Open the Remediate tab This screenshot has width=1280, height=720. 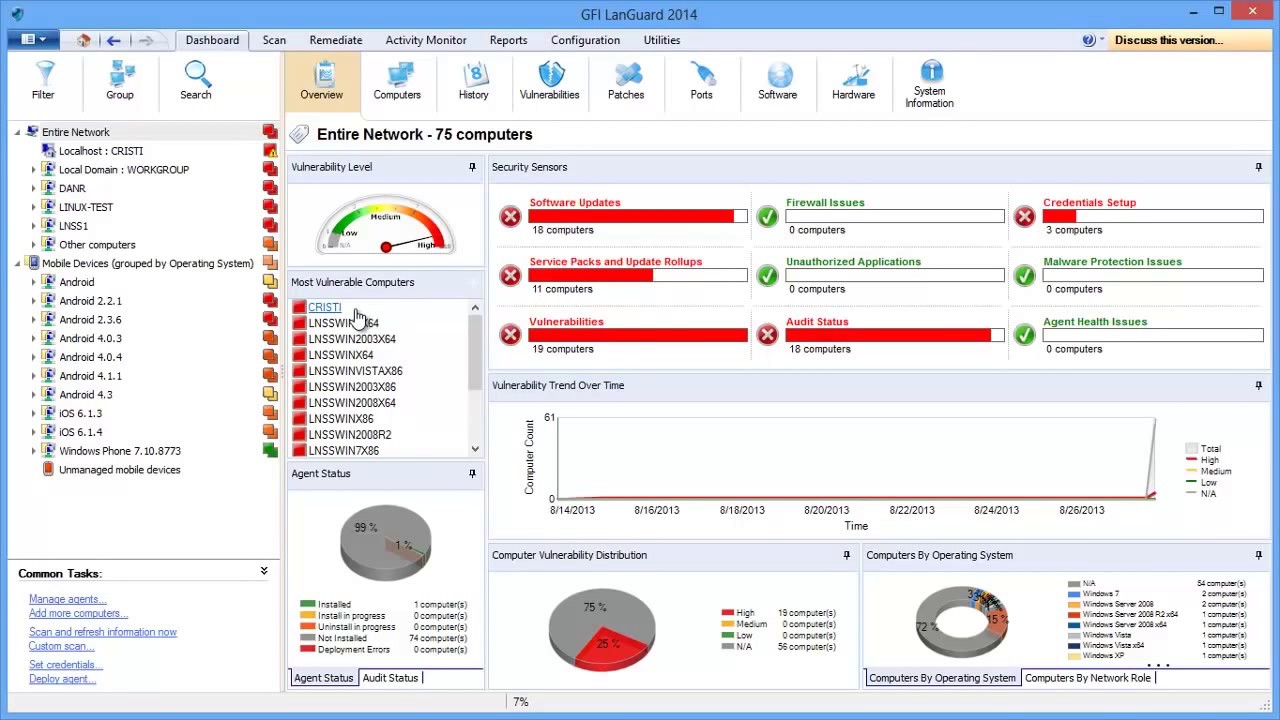[335, 40]
